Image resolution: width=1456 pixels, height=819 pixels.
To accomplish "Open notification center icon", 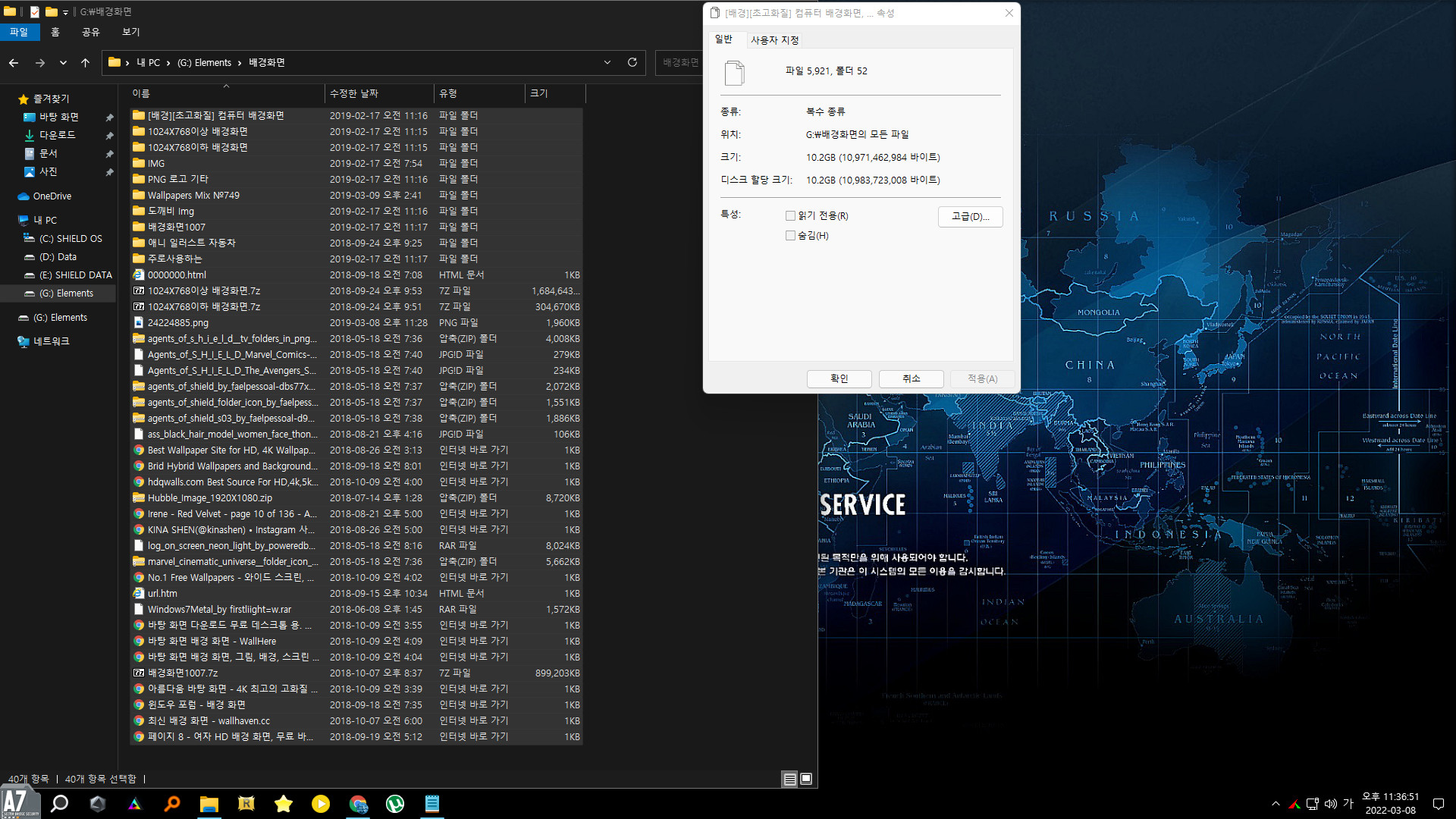I will pyautogui.click(x=1438, y=804).
